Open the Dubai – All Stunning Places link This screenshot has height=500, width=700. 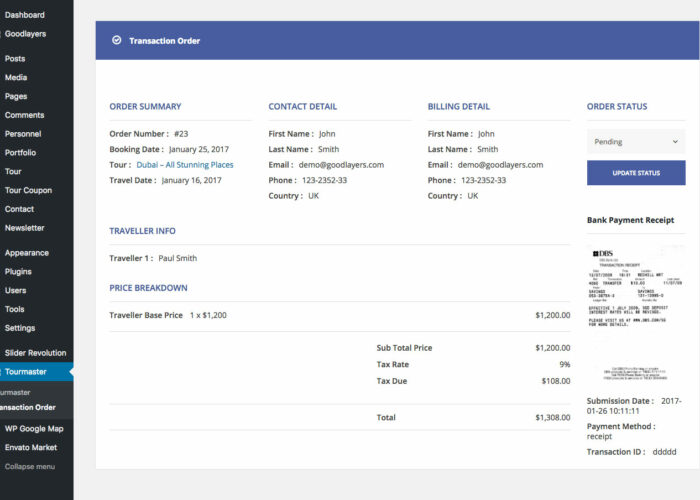point(185,165)
